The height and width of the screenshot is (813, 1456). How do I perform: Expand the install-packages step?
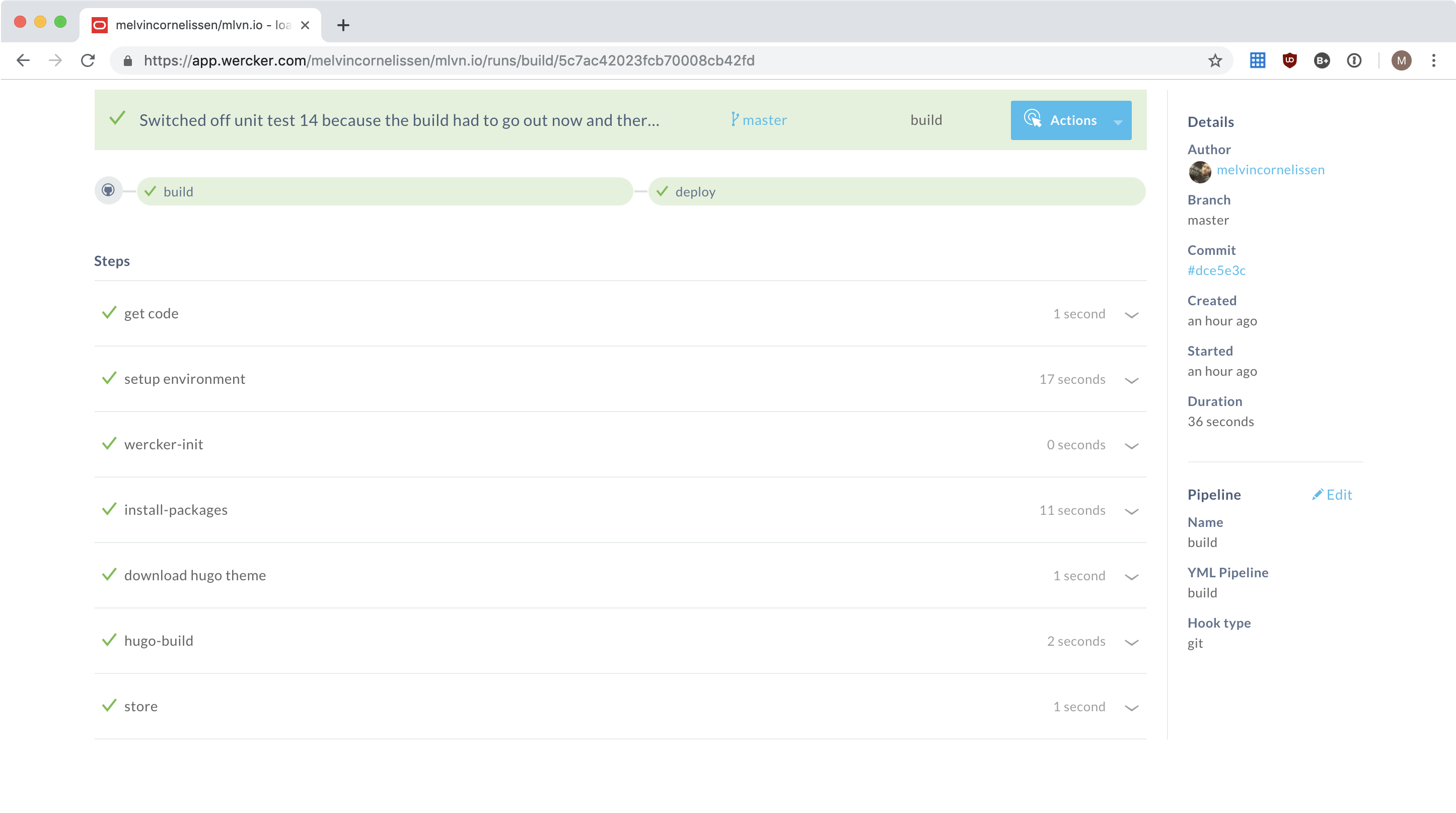click(1131, 511)
